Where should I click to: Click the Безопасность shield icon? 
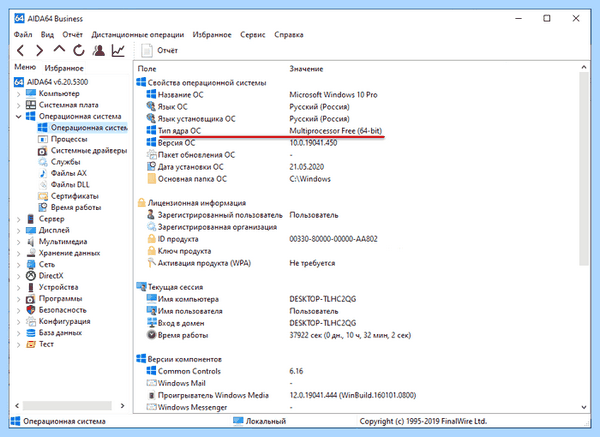pyautogui.click(x=31, y=310)
